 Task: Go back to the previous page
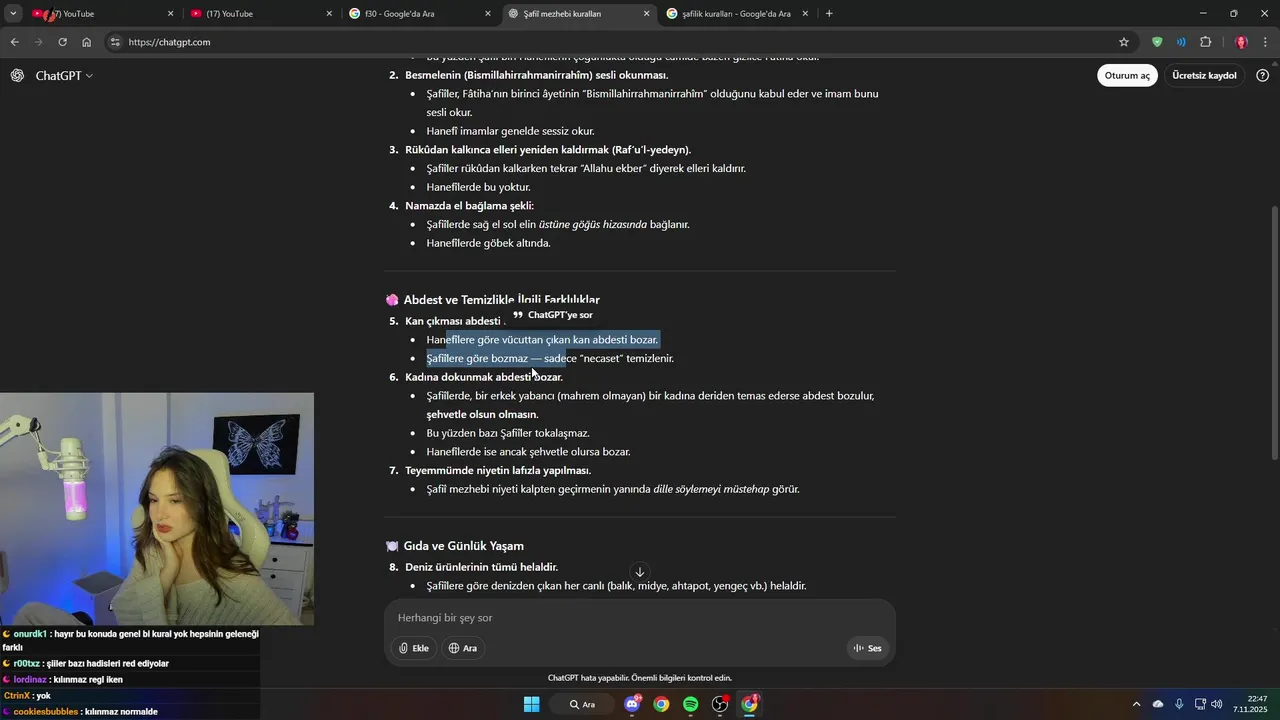click(14, 42)
